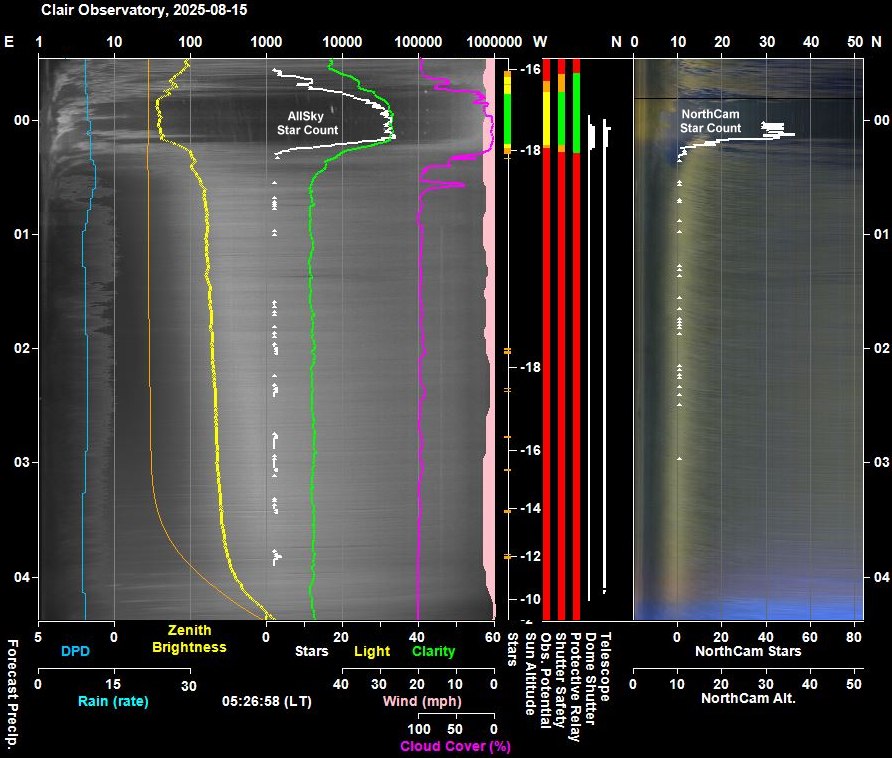Click the NorthCam Star Count label

(x=710, y=121)
